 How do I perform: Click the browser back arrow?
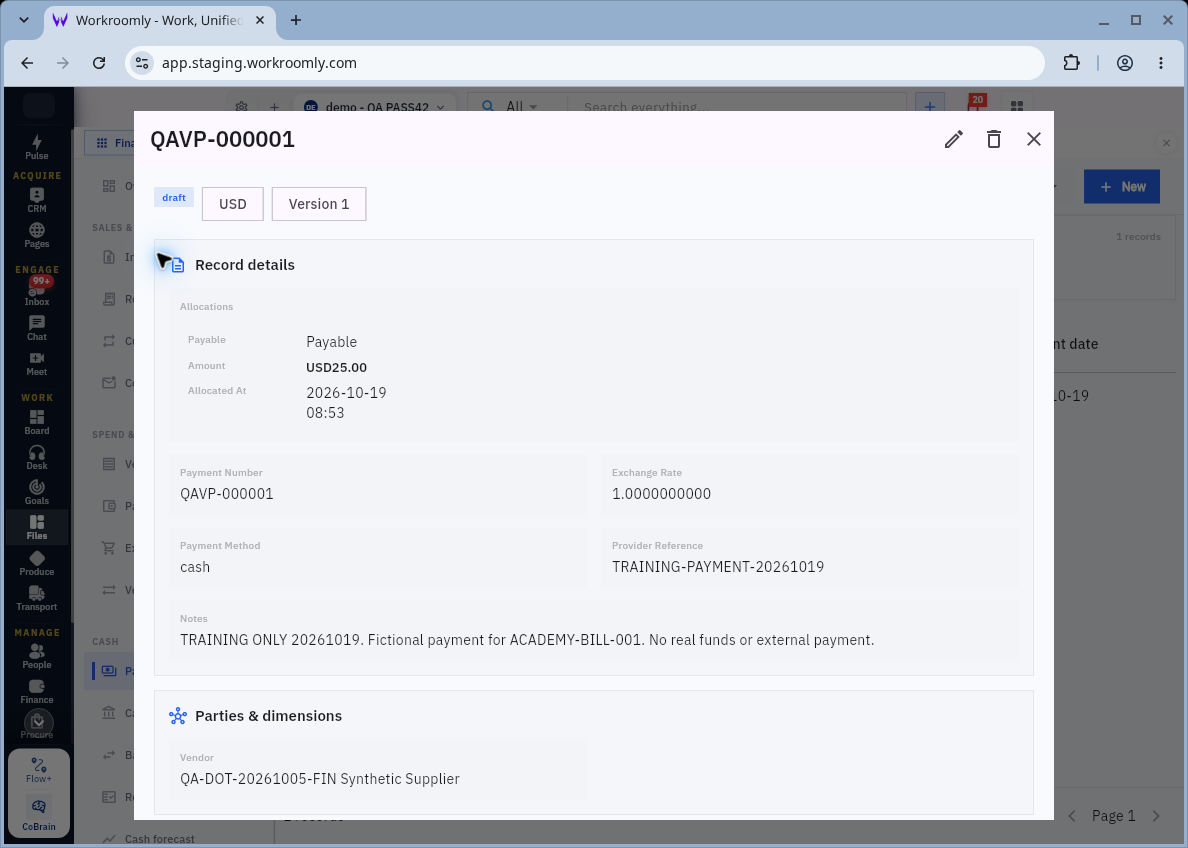tap(27, 63)
